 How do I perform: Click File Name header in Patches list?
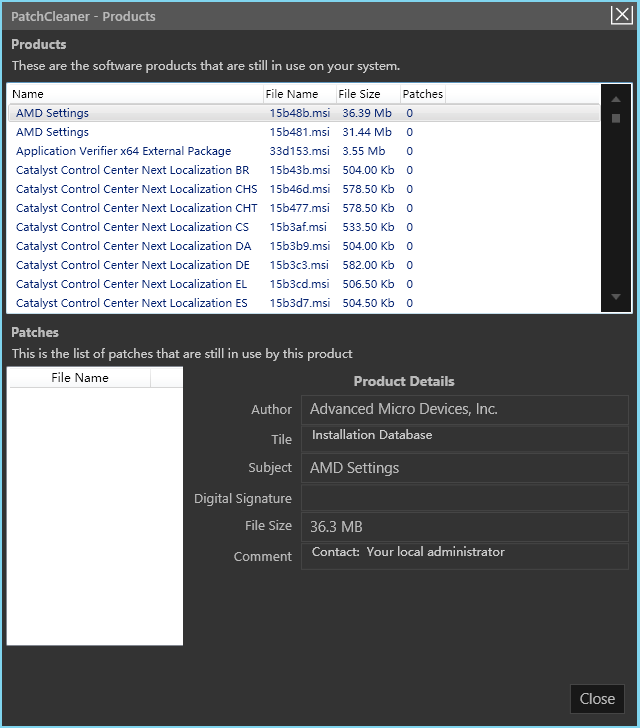coord(80,378)
